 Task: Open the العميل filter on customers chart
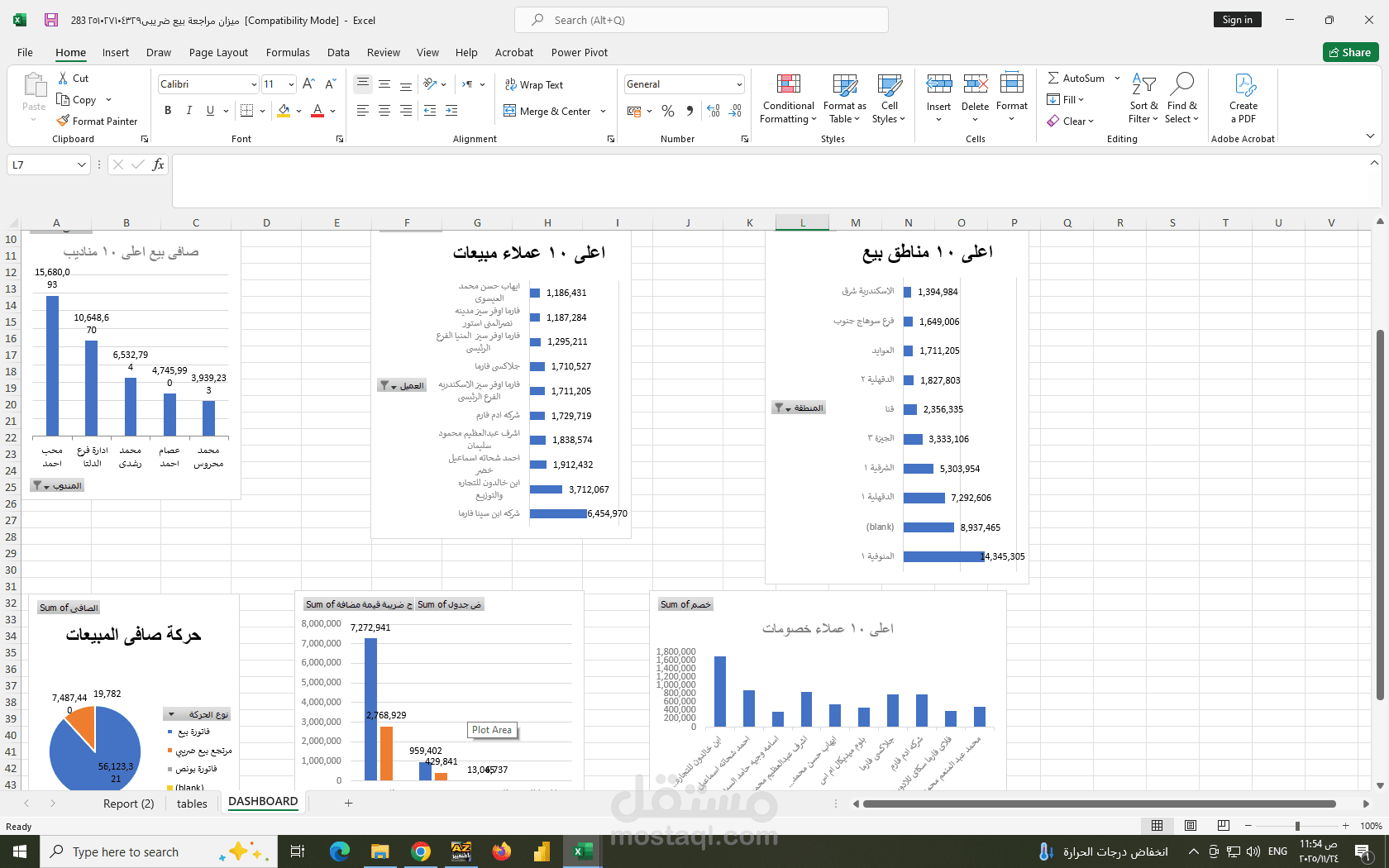point(402,385)
